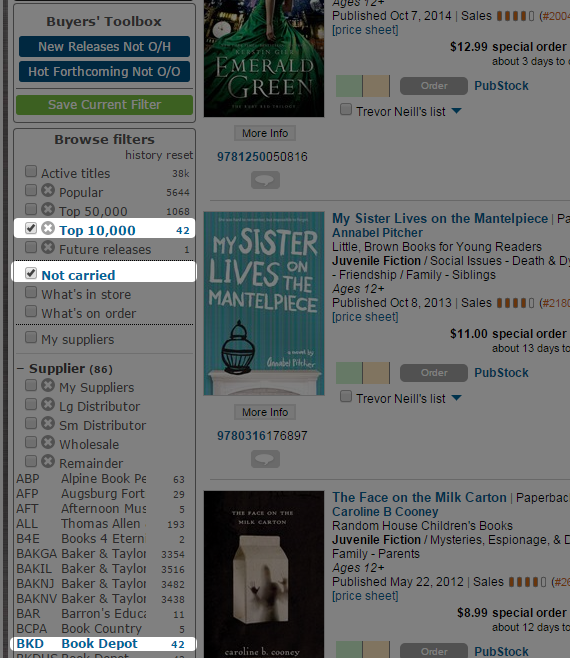The height and width of the screenshot is (658, 570).
Task: Click the exclude icon beside Lg Distributor
Action: tap(48, 405)
